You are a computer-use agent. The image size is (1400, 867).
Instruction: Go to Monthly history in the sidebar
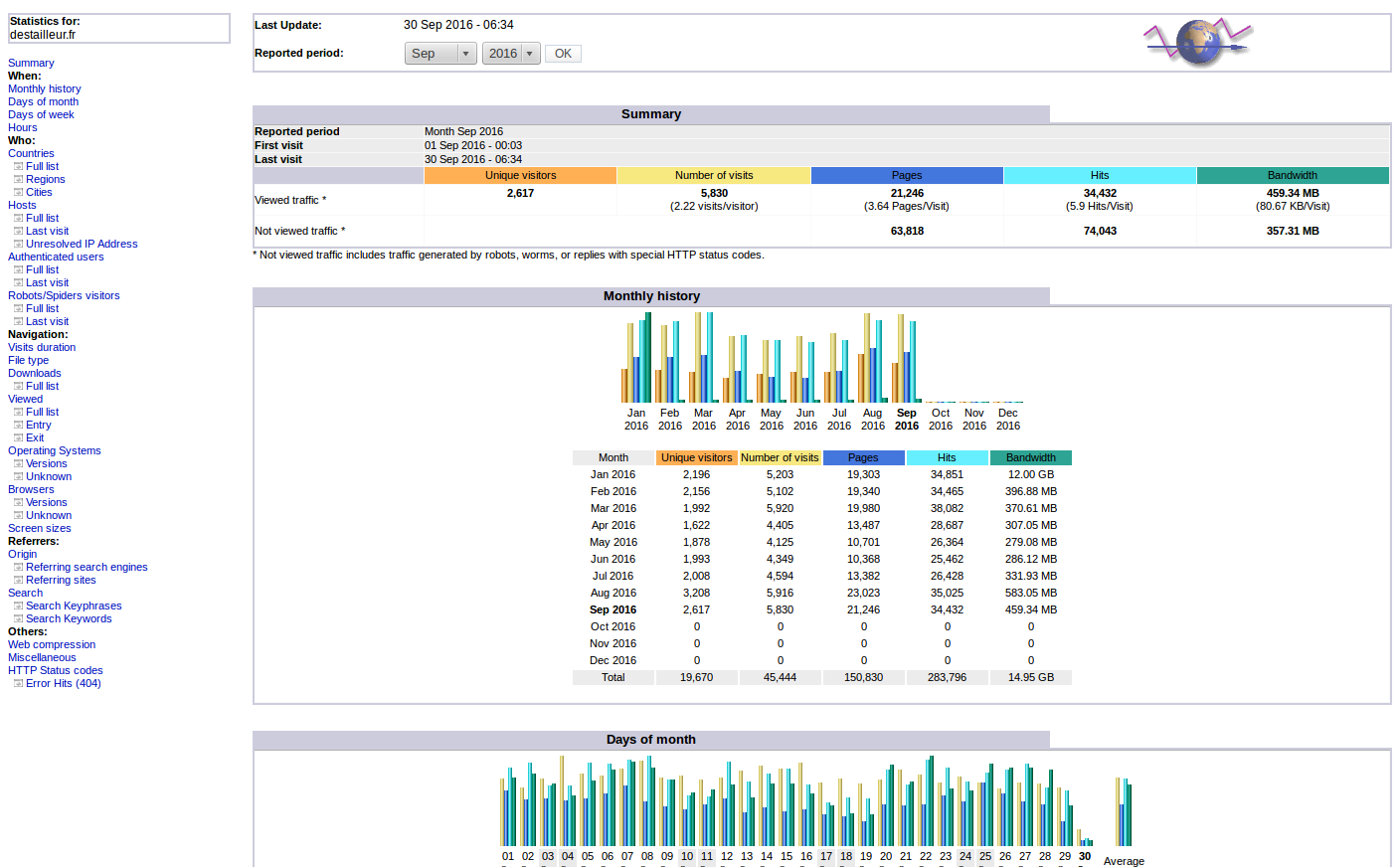coord(45,89)
